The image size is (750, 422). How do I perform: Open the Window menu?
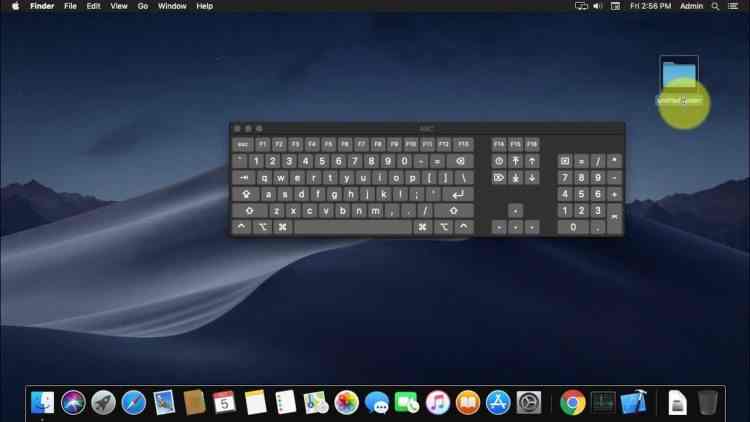[172, 6]
